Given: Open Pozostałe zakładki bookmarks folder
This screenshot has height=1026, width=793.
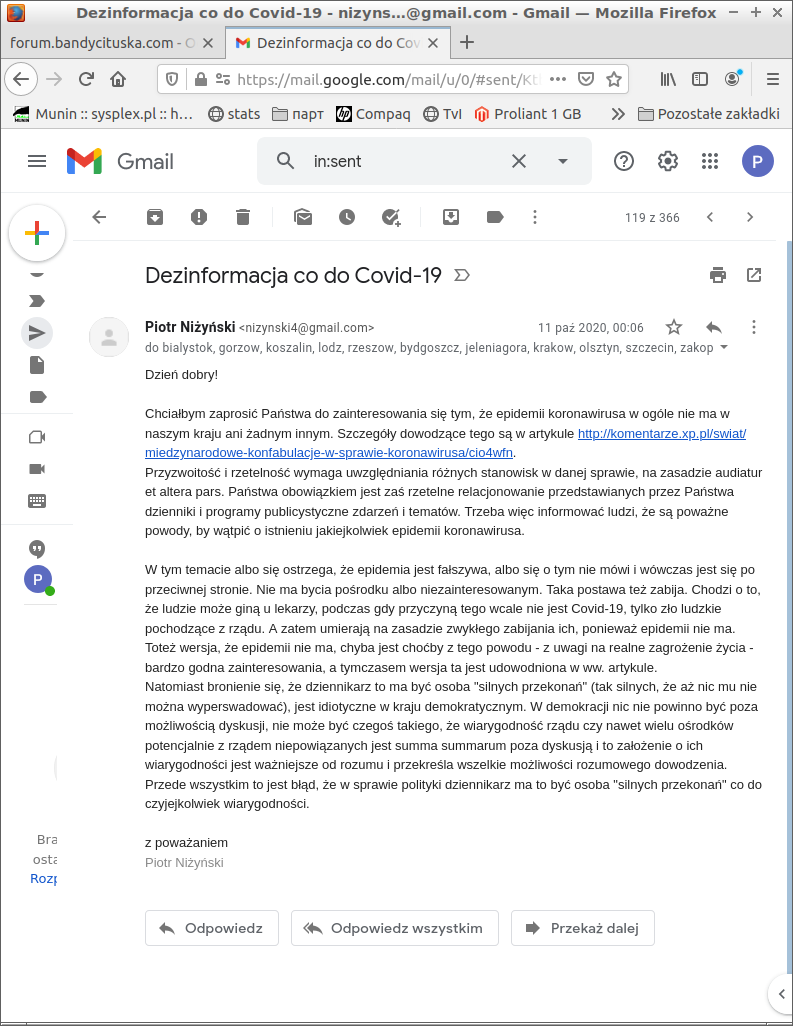Looking at the screenshot, I should (709, 114).
